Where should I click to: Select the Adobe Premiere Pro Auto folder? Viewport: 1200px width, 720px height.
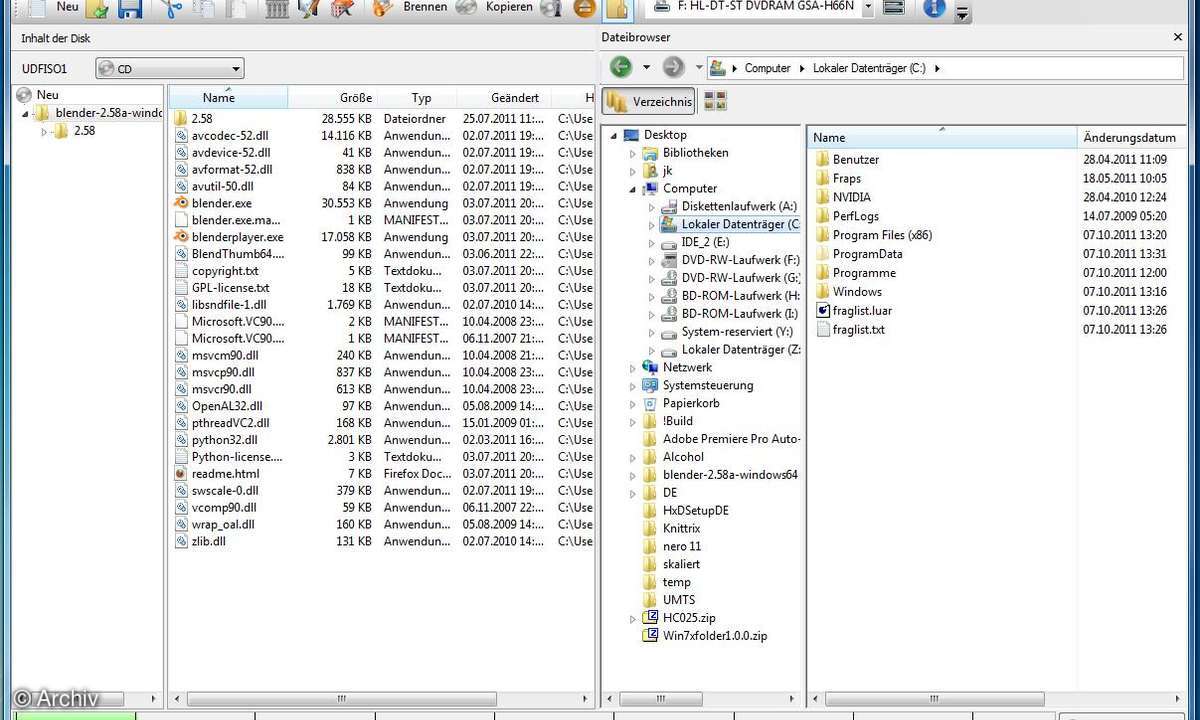(732, 439)
